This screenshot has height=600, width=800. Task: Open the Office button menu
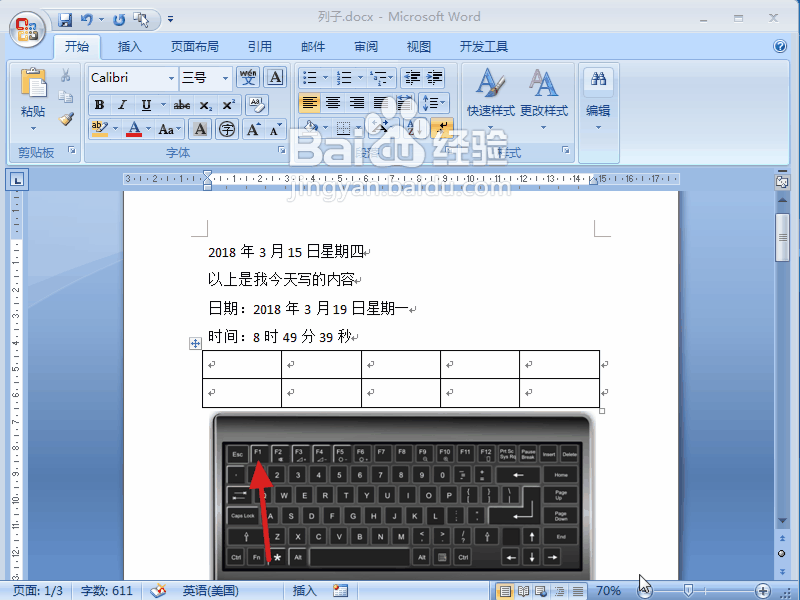[x=28, y=28]
